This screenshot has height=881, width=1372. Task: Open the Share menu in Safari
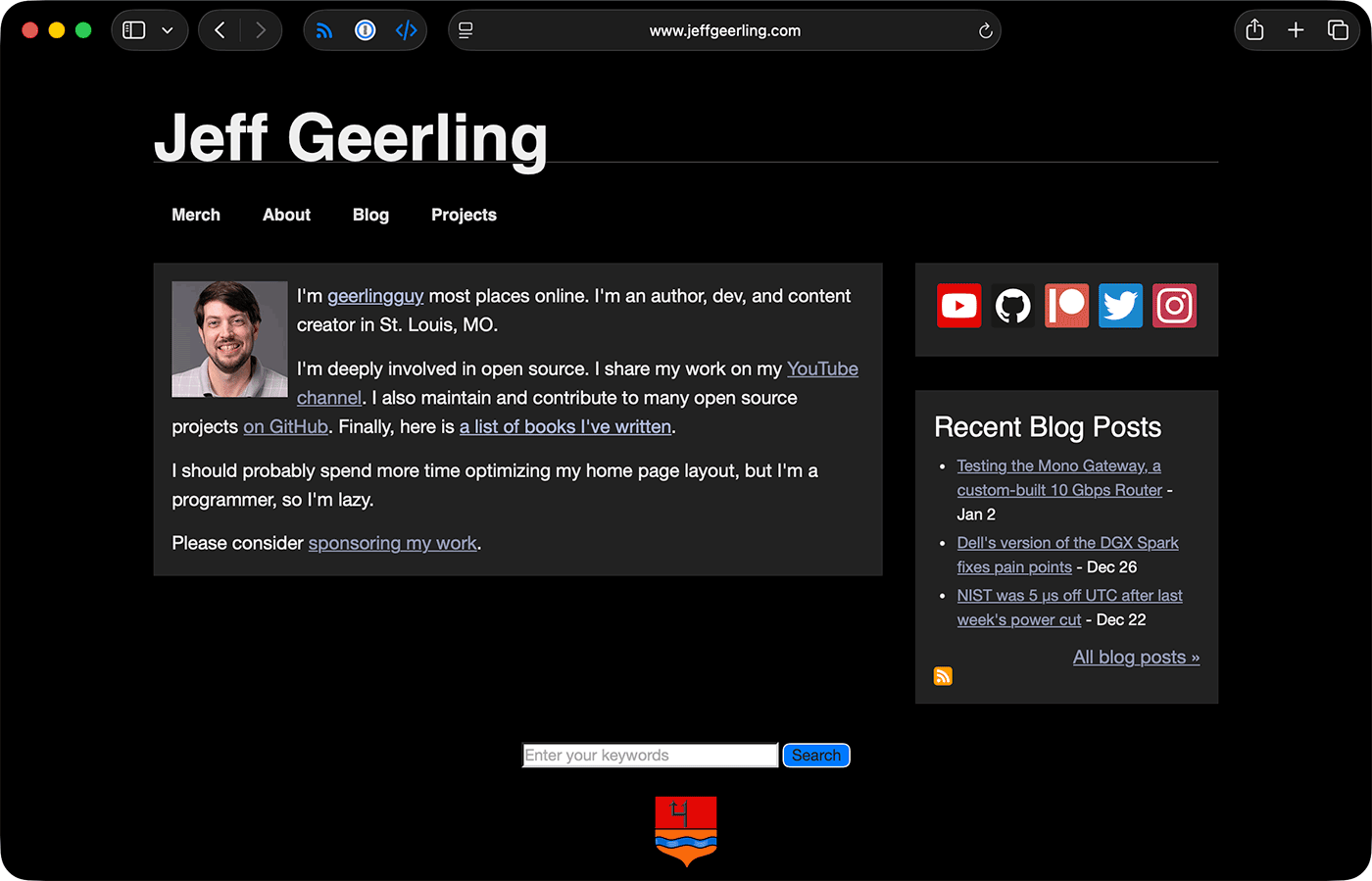(1254, 29)
